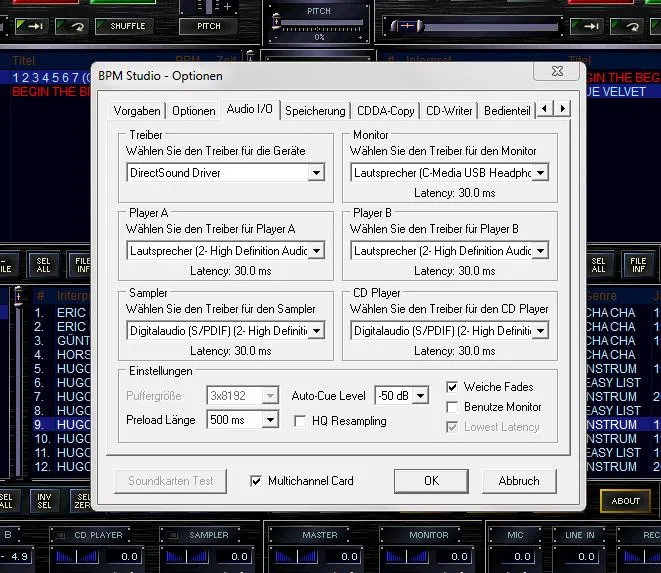Enable HQ Resampling option
Viewport: 661px width, 573px height.
pyautogui.click(x=301, y=421)
